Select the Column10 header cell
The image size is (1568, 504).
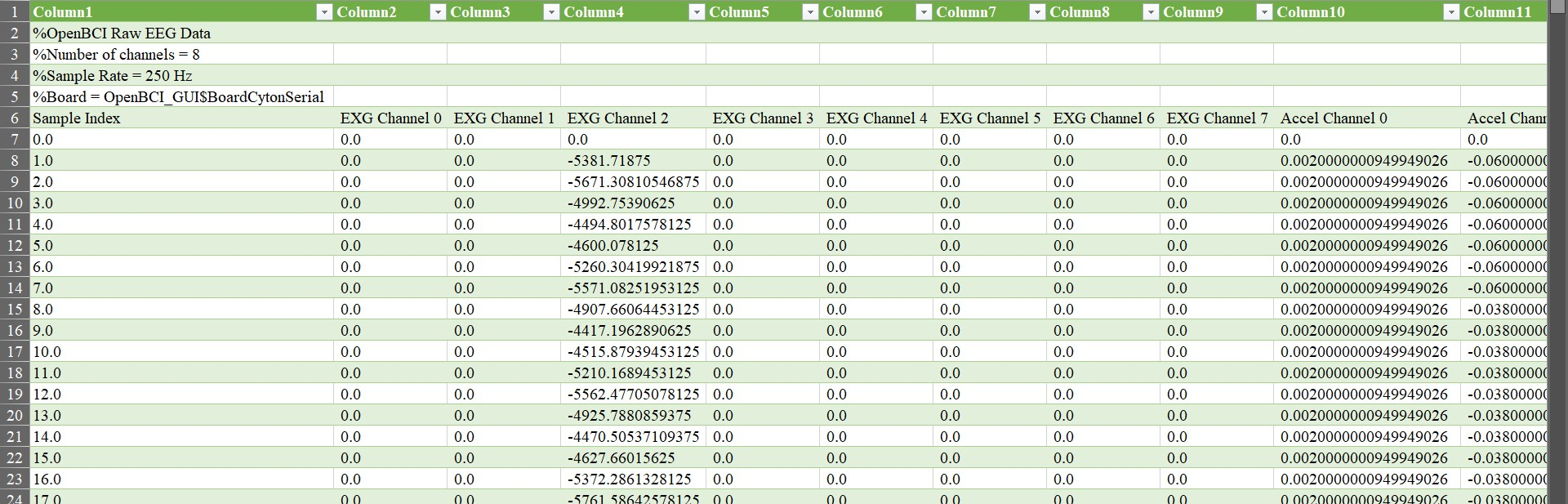click(x=1367, y=11)
